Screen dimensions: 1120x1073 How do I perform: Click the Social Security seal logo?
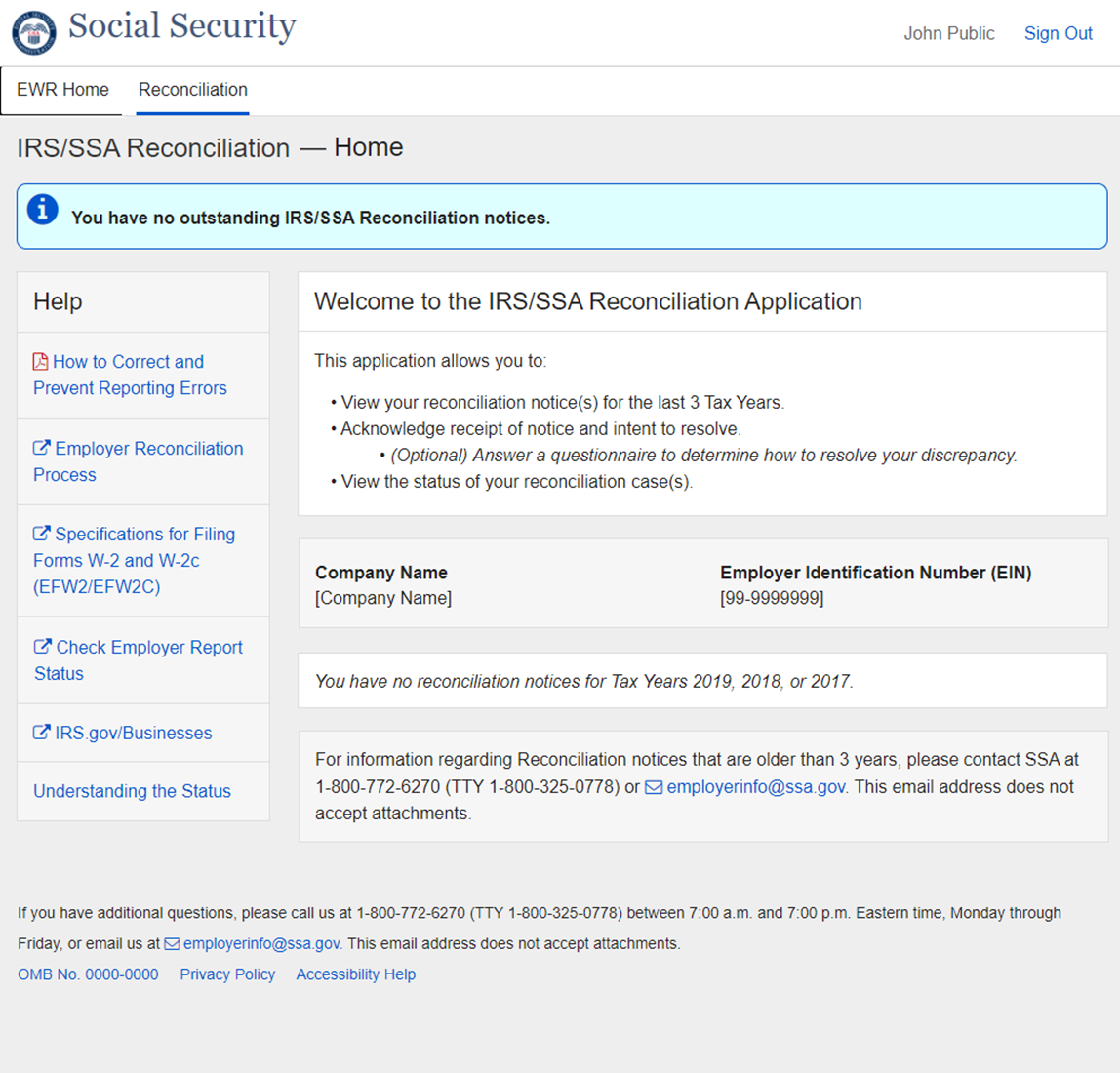pos(34,33)
